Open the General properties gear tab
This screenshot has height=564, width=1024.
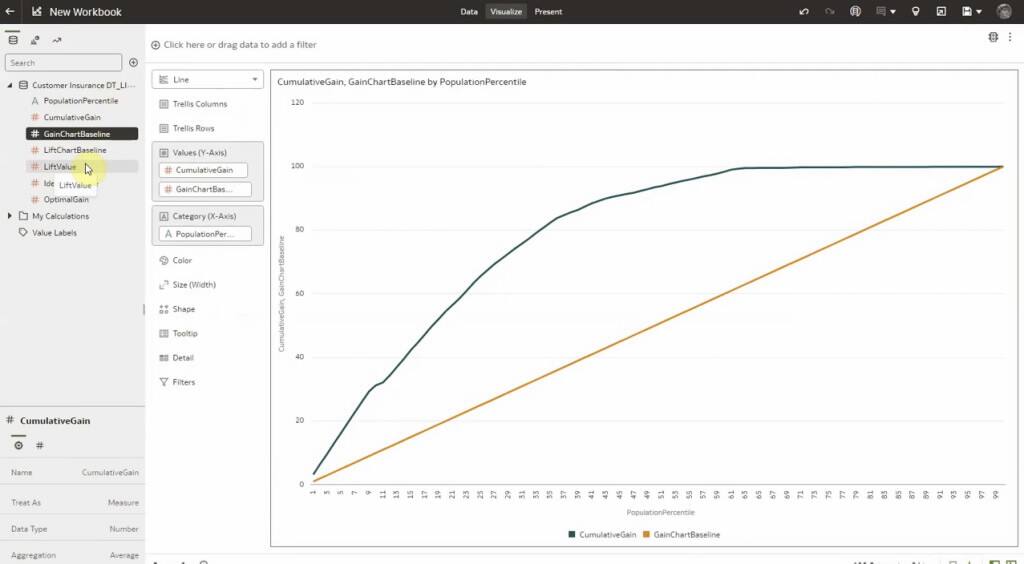tap(18, 445)
